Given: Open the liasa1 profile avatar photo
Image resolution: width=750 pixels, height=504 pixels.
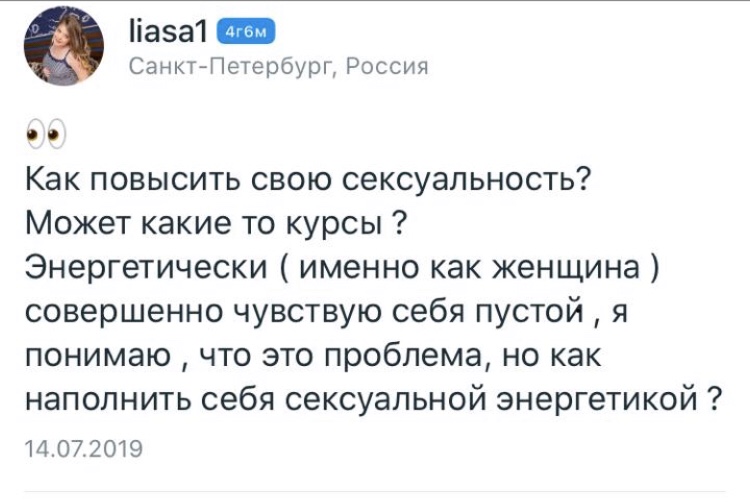Looking at the screenshot, I should [64, 46].
